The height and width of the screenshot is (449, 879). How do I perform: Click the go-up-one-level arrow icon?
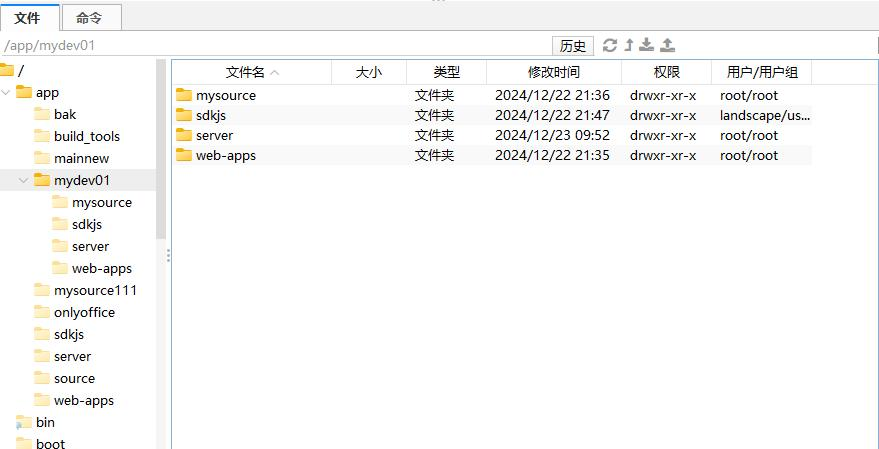tap(629, 45)
